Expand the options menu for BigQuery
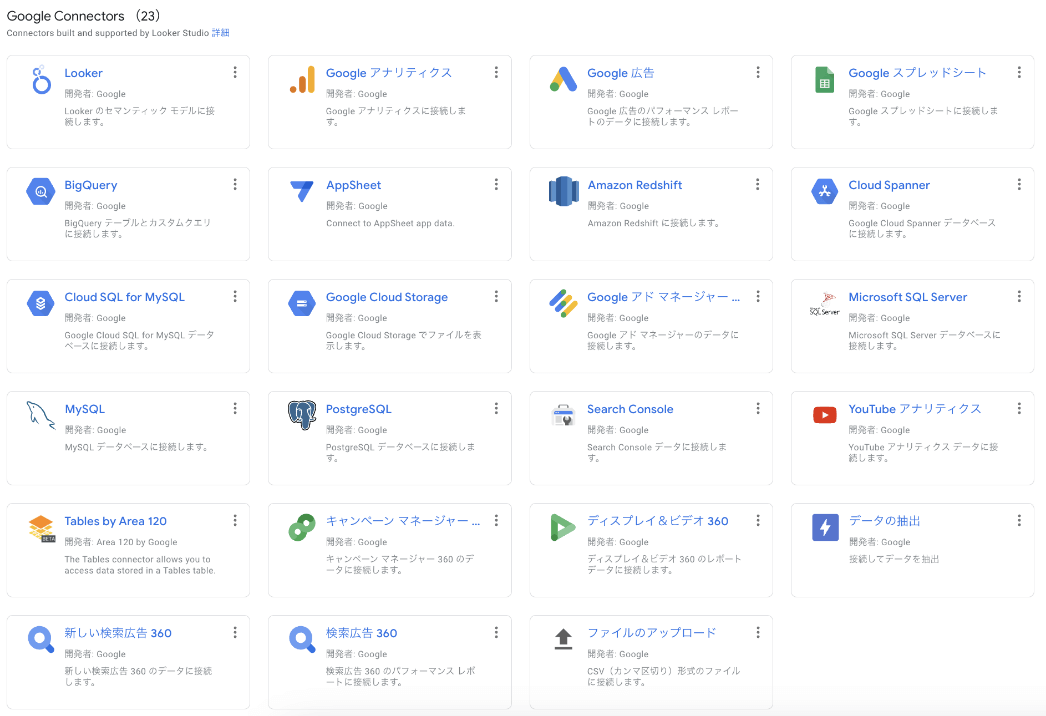The width and height of the screenshot is (1046, 716). point(235,184)
